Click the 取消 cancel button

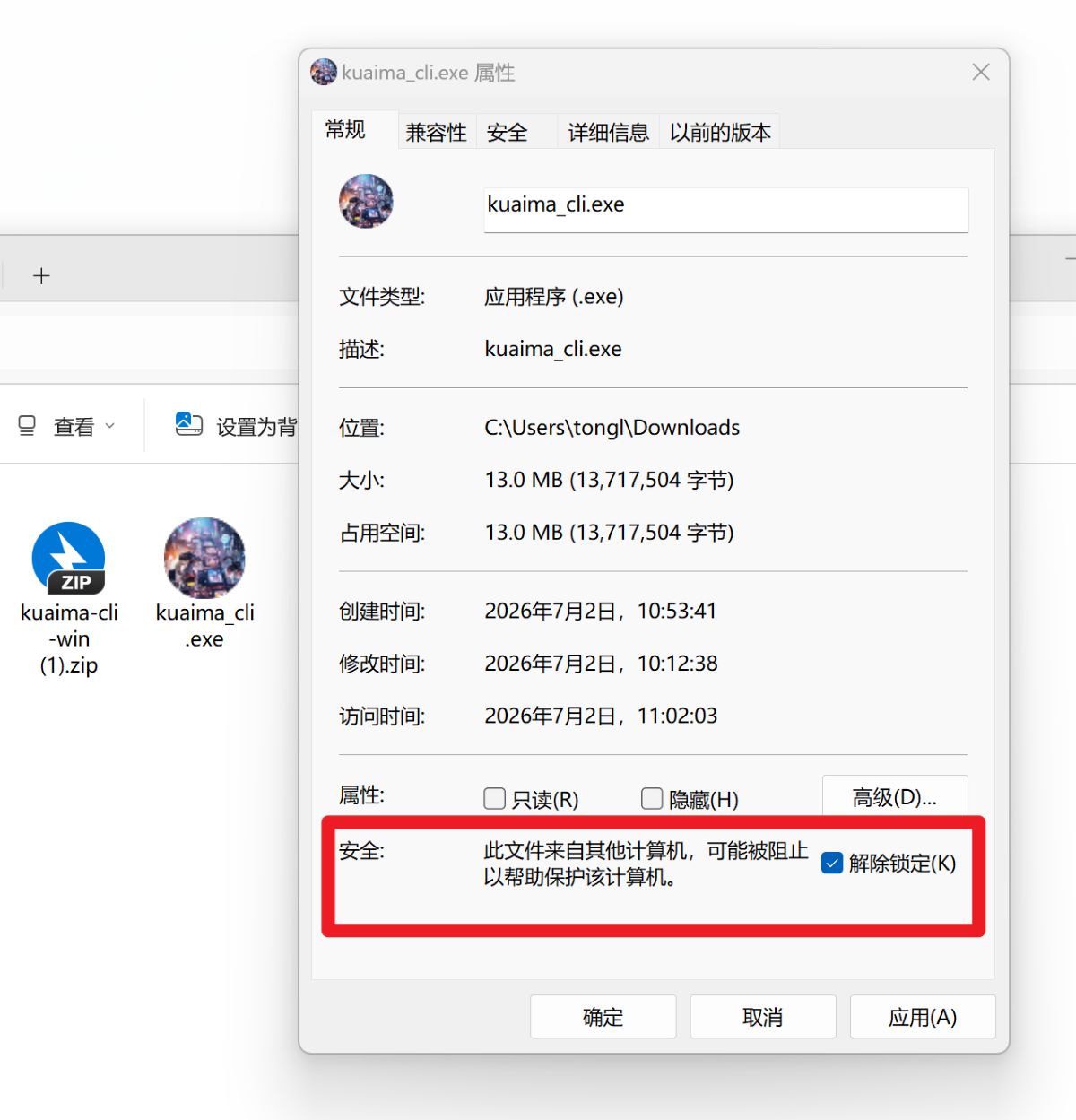click(763, 1017)
